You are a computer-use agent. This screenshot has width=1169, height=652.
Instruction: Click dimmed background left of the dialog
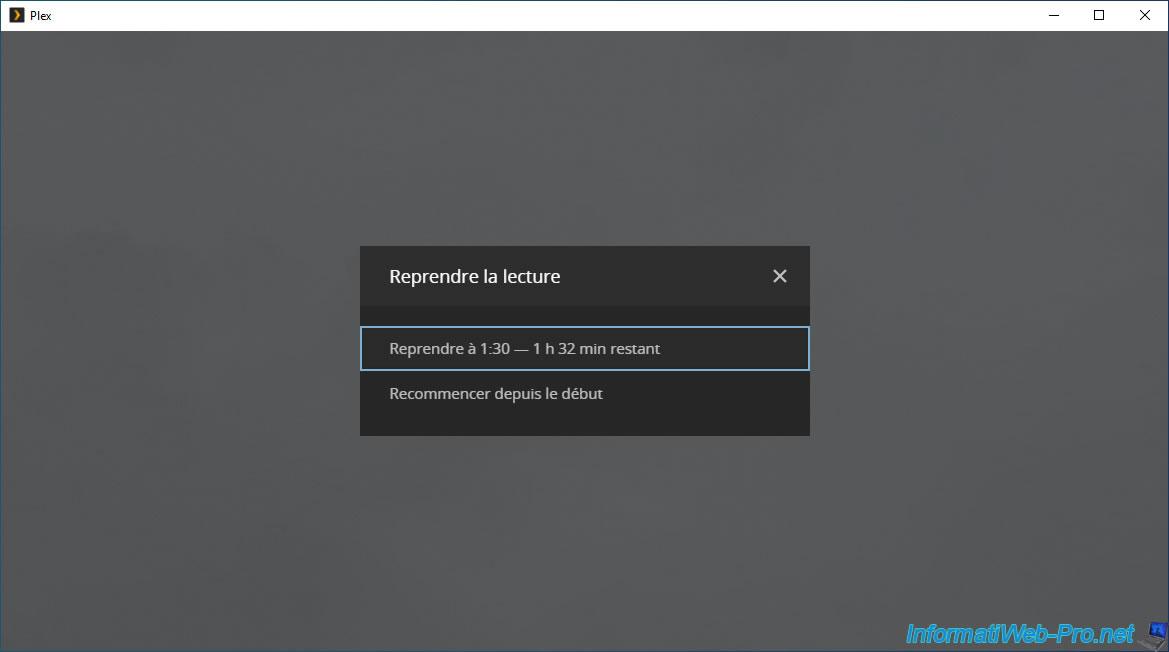coord(180,340)
